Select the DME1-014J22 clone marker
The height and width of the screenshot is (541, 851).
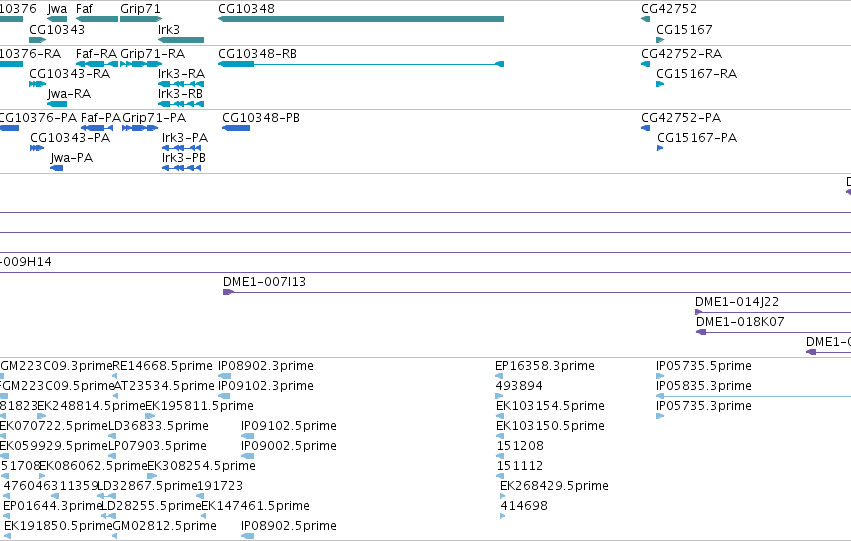click(x=699, y=312)
